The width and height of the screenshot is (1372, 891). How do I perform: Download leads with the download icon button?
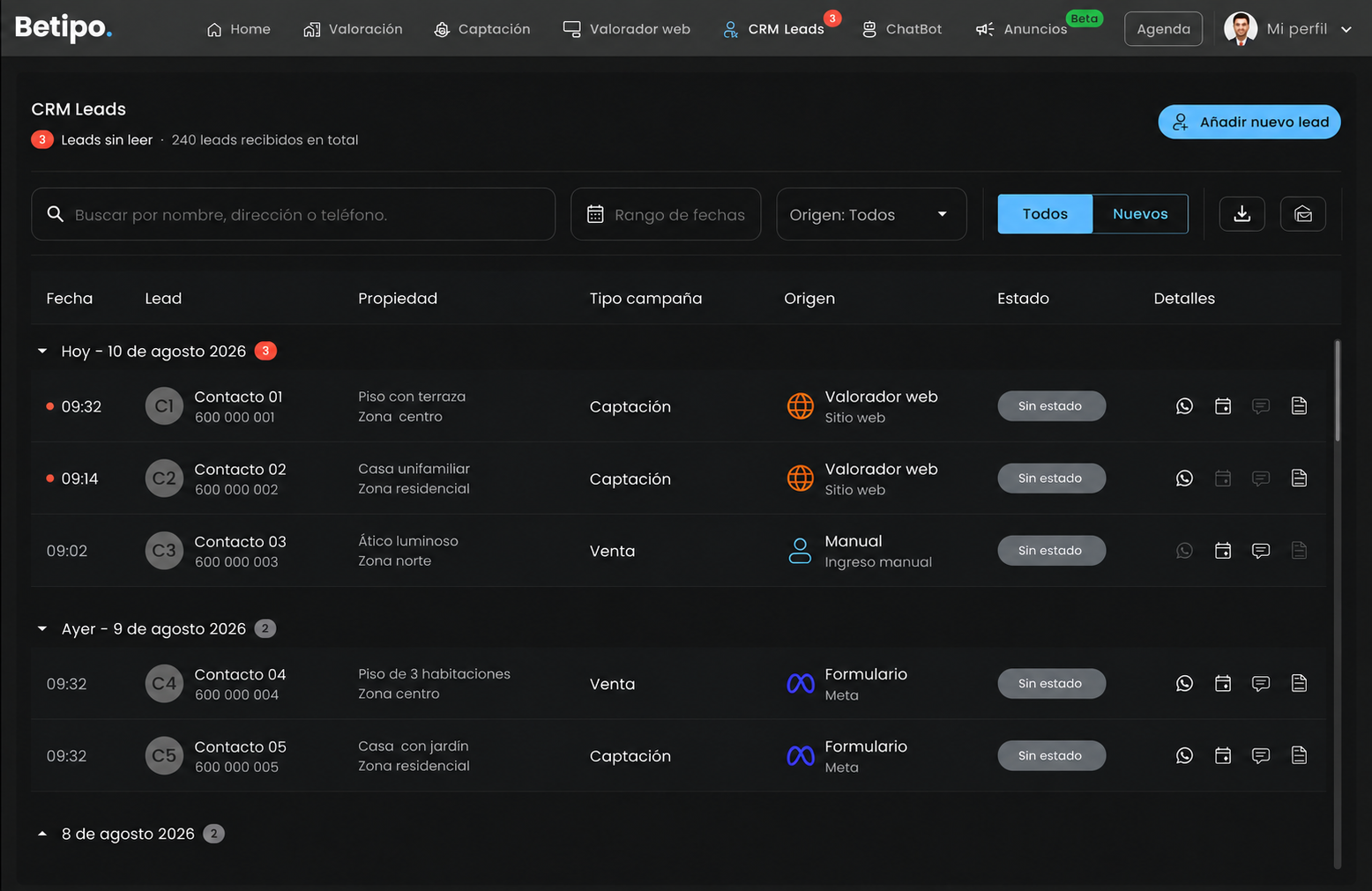1242,214
